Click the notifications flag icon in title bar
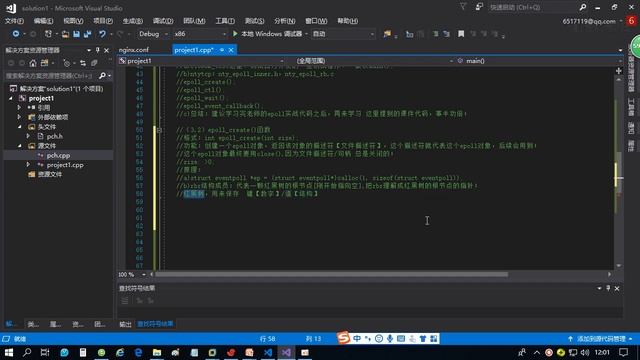Viewport: 640px width, 360px height. coord(463,7)
